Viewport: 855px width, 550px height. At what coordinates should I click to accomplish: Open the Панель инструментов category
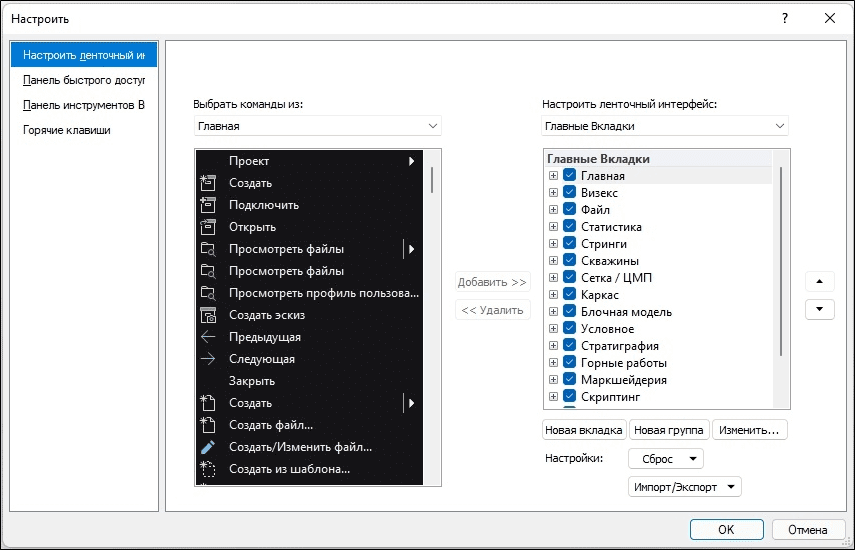(84, 105)
